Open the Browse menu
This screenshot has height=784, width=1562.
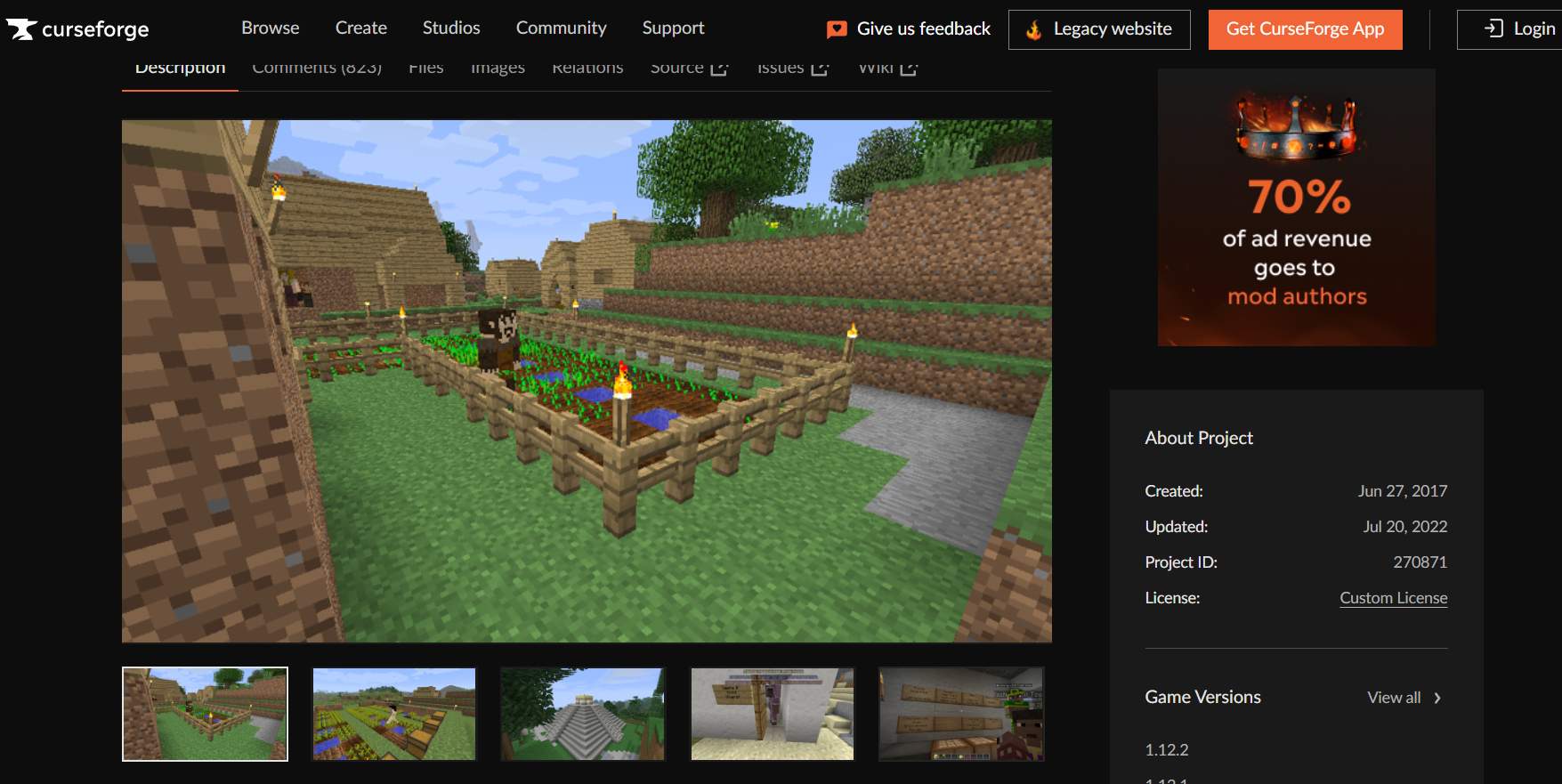tap(271, 28)
